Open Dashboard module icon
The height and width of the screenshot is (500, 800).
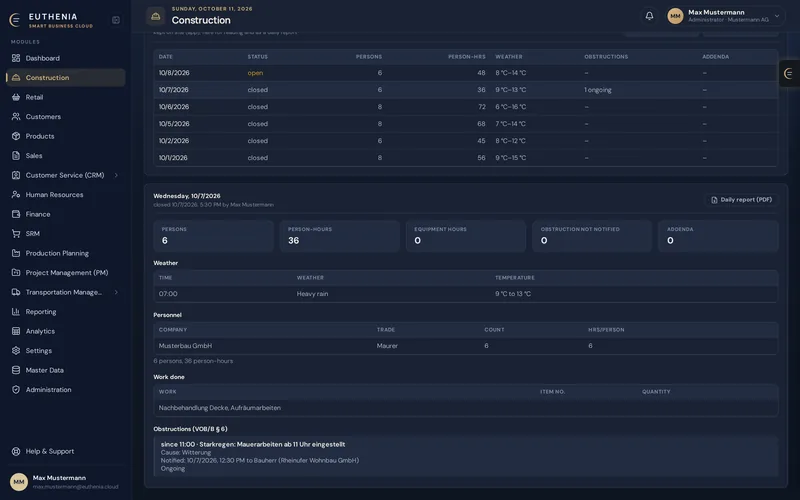16,58
